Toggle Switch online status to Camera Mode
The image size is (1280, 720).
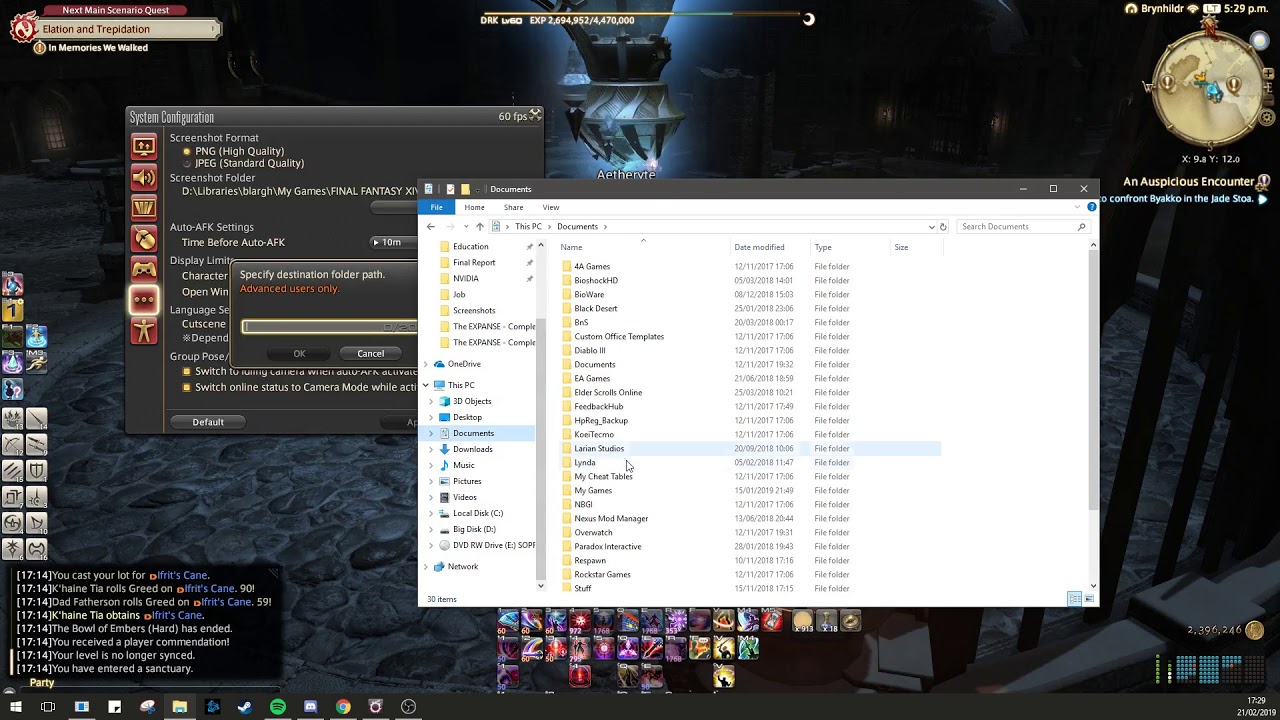186,387
